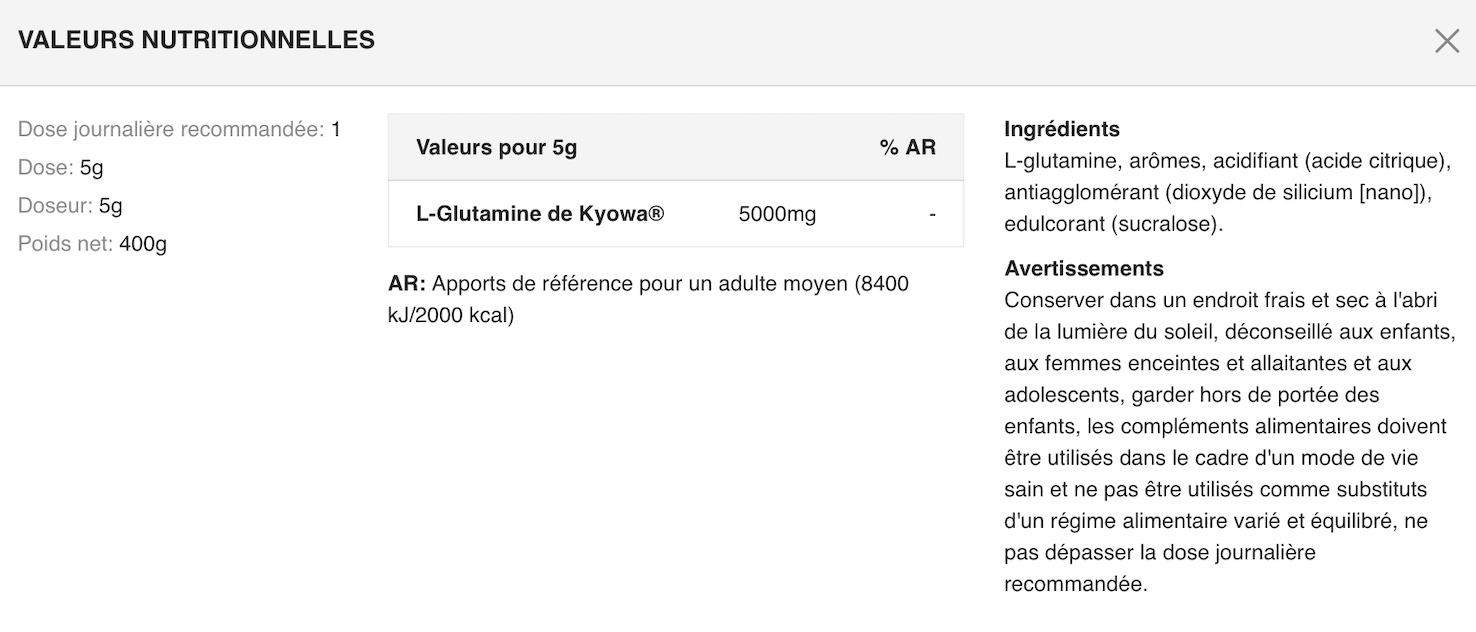1476x632 pixels.
Task: Select L-Glutamine de Kyowa® row label
Action: point(540,214)
